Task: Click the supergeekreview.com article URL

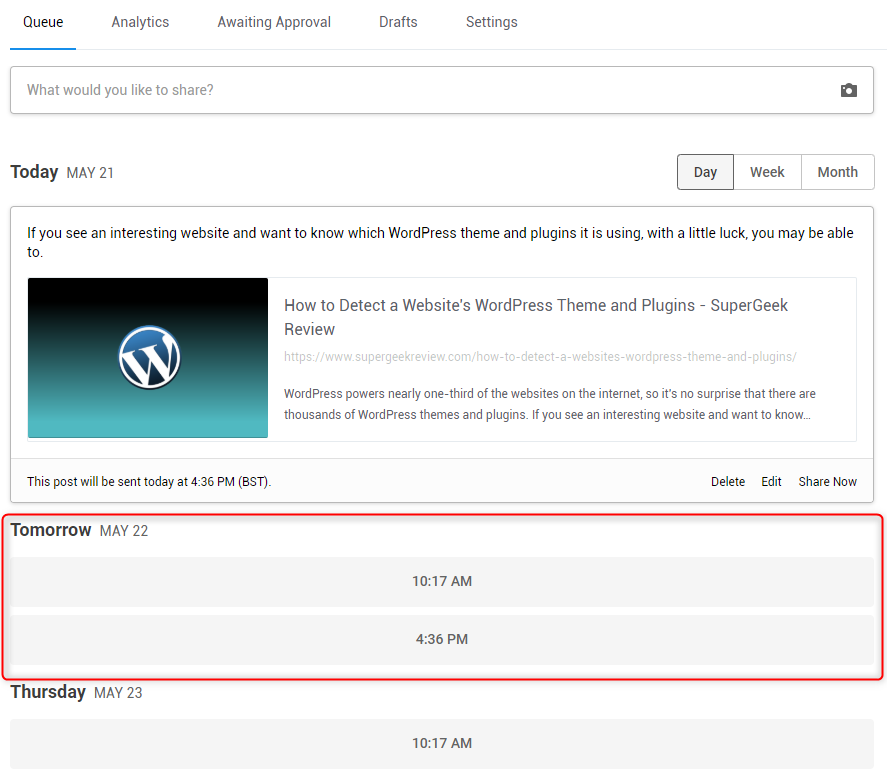Action: (540, 357)
